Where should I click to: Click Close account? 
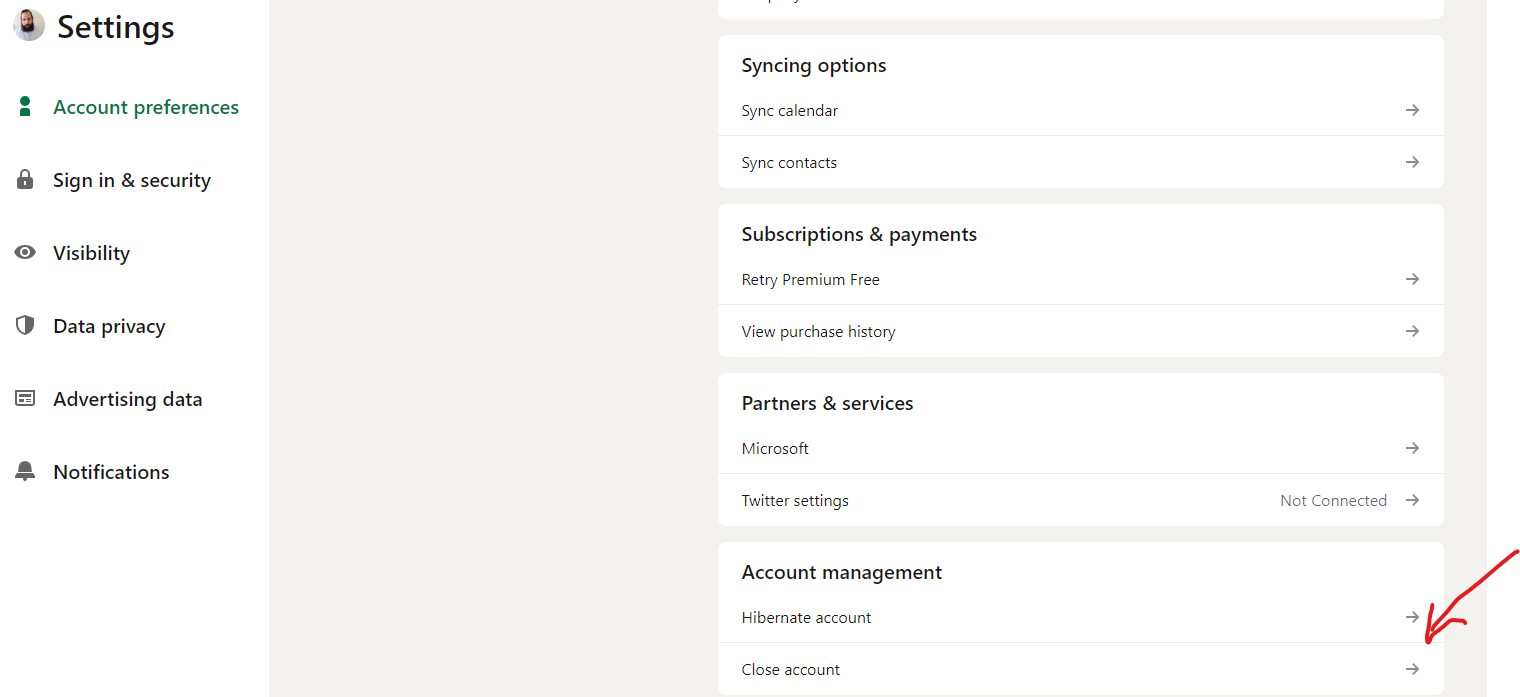[x=791, y=669]
